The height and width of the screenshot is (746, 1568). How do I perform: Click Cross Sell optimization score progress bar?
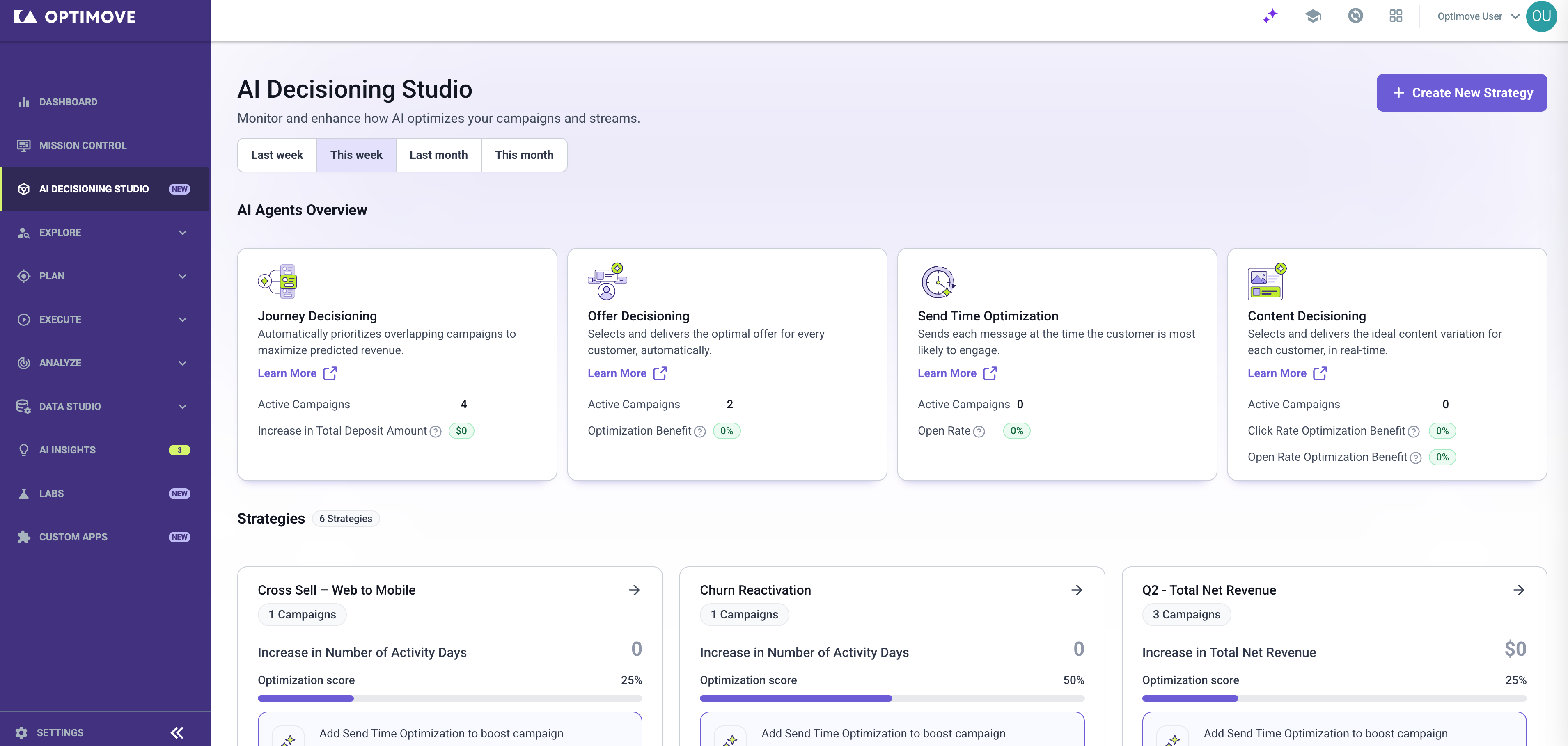[450, 698]
